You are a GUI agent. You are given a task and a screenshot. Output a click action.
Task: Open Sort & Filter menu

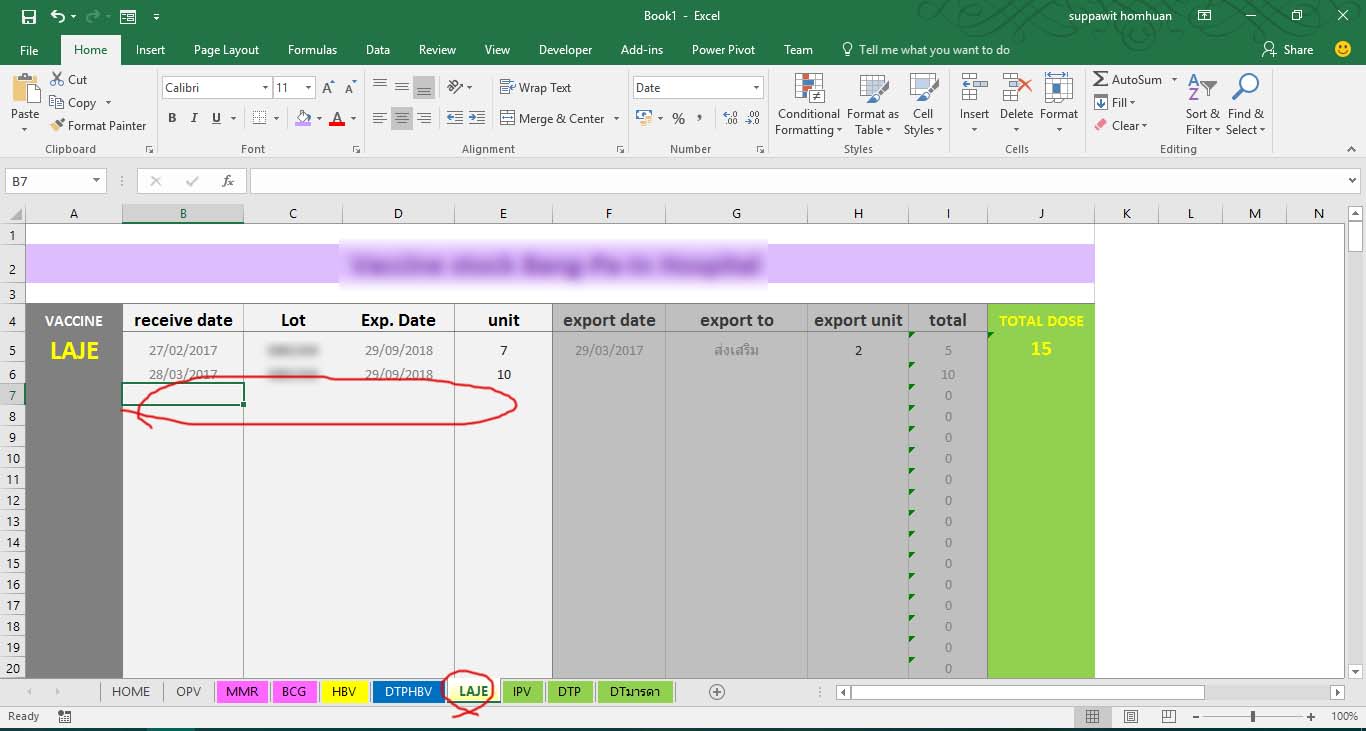tap(1202, 104)
